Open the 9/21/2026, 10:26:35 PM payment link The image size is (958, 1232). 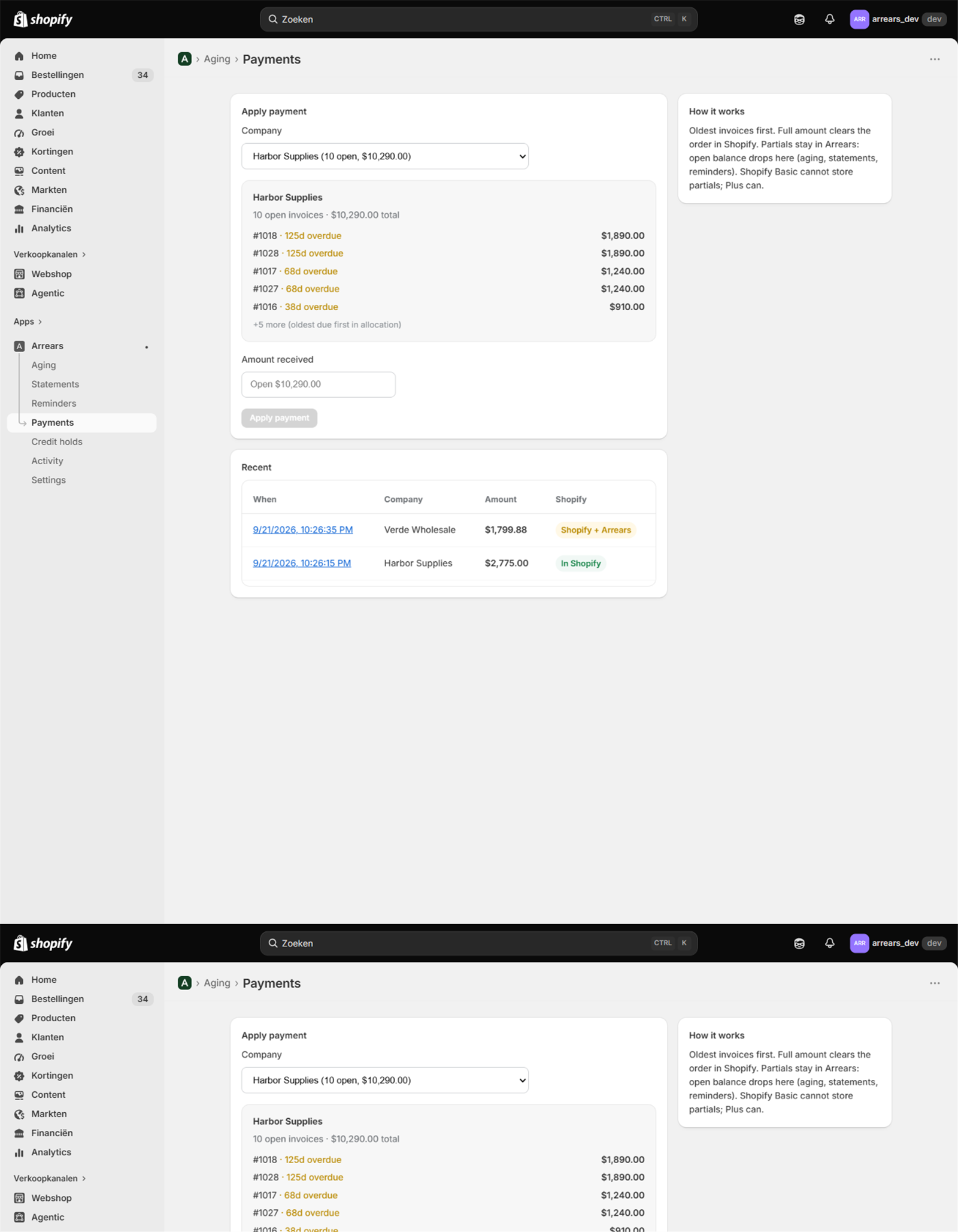coord(303,530)
